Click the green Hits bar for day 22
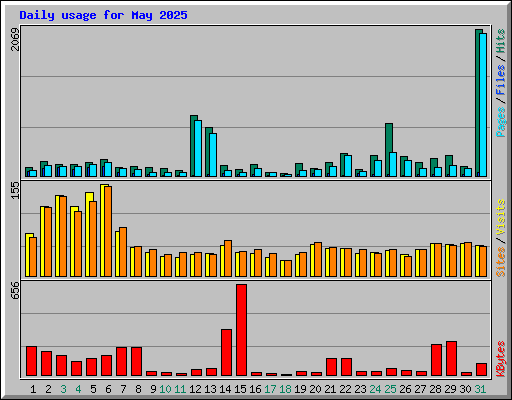512x400 pixels. [343, 165]
